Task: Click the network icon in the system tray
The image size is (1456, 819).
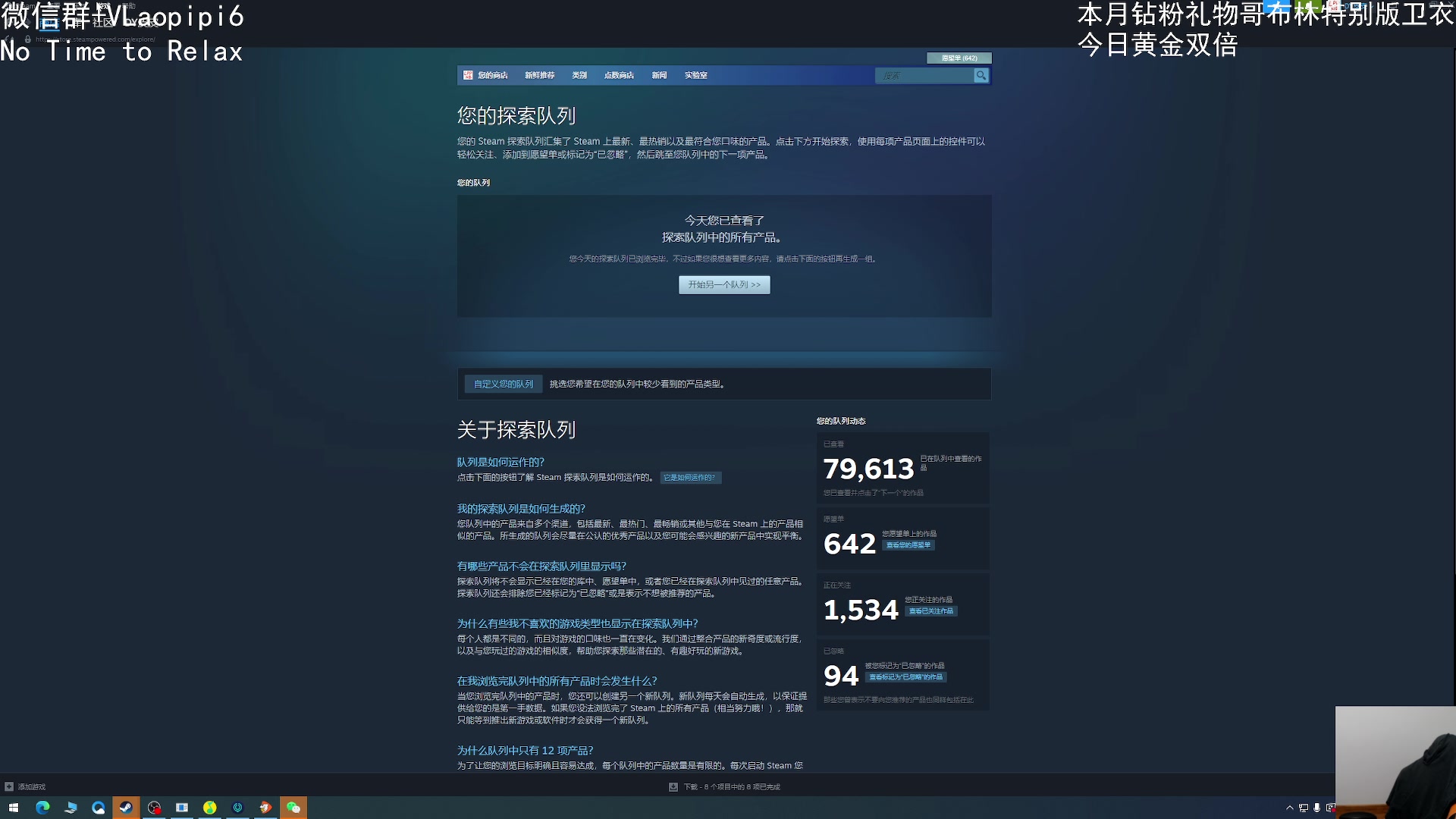Action: [x=1304, y=808]
